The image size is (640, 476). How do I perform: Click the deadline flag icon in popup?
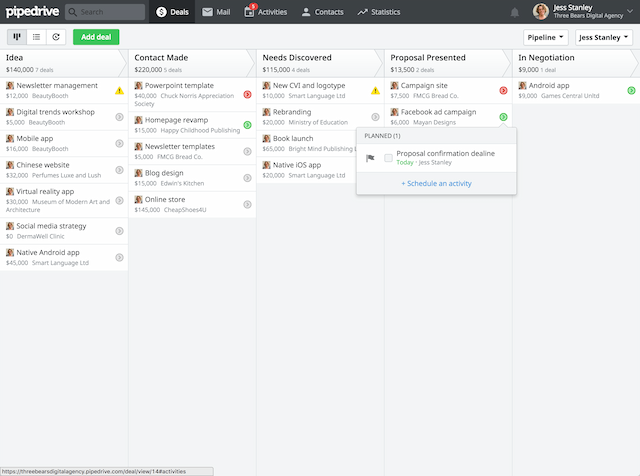coord(370,158)
